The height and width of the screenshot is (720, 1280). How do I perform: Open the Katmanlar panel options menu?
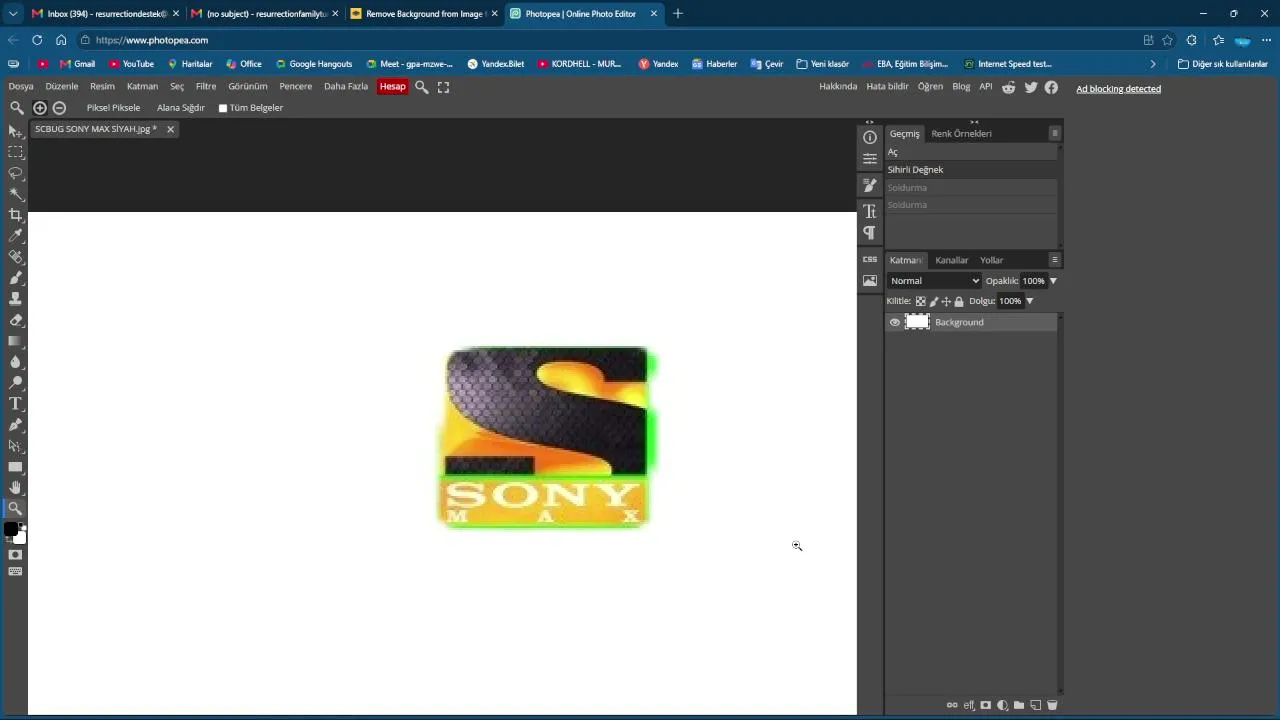coord(1054,260)
